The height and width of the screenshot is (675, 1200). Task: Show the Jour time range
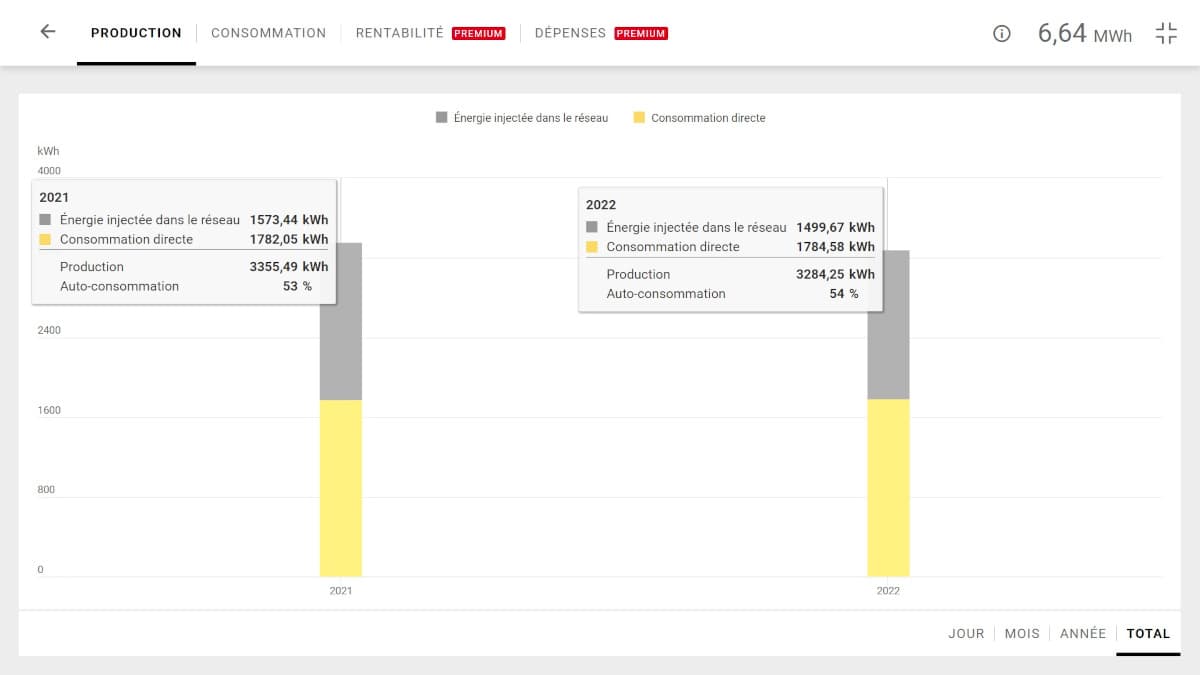coord(966,633)
